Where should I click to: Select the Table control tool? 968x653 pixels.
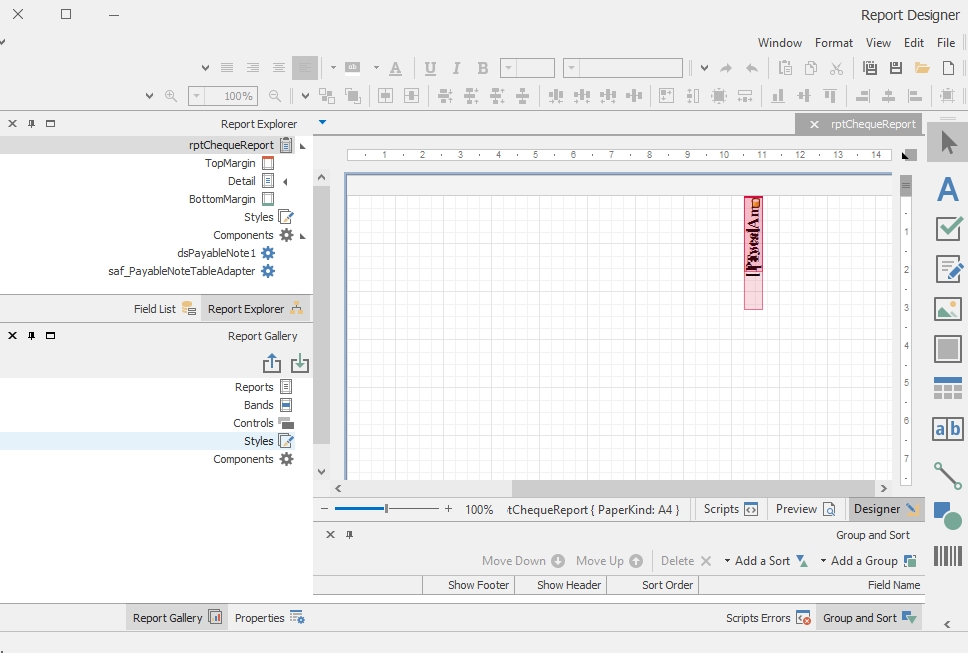click(947, 388)
